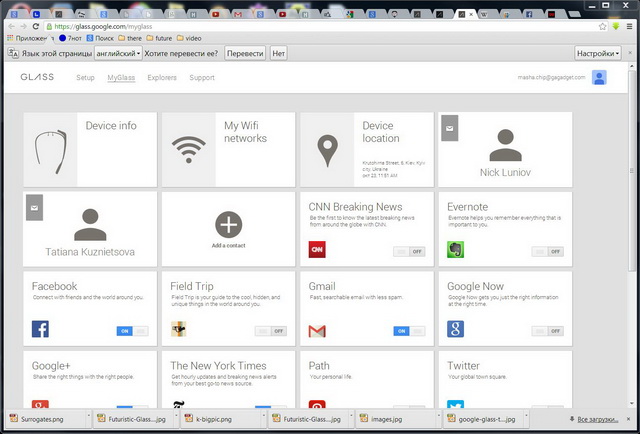Disable the Gmail ON switch
The width and height of the screenshot is (640, 434).
pos(409,331)
